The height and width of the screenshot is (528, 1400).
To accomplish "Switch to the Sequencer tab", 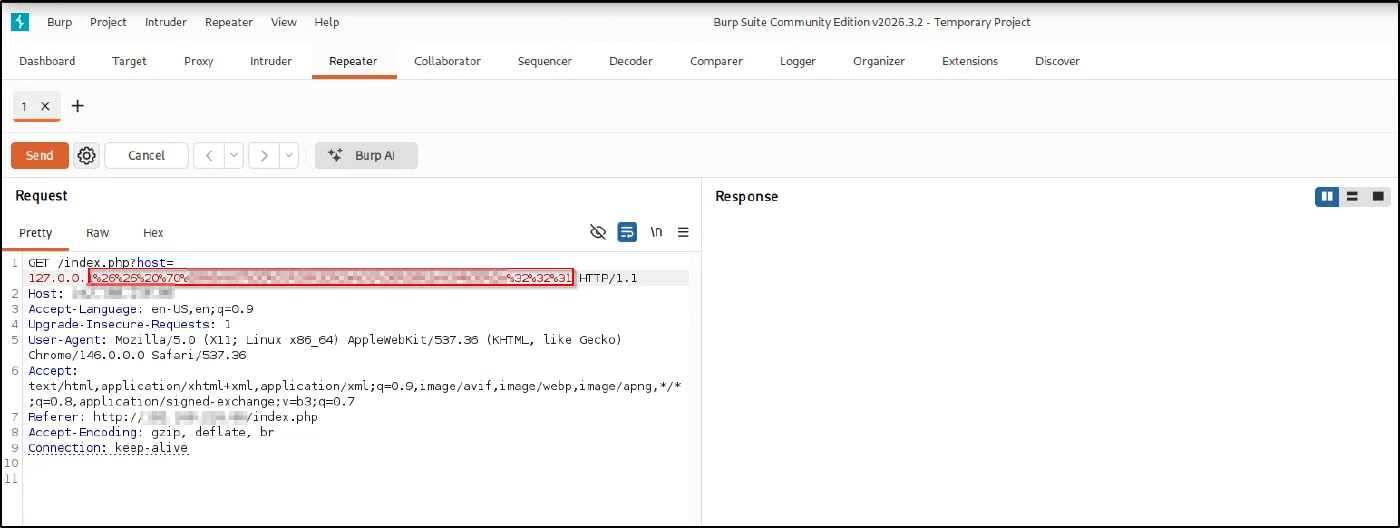I will [x=545, y=61].
